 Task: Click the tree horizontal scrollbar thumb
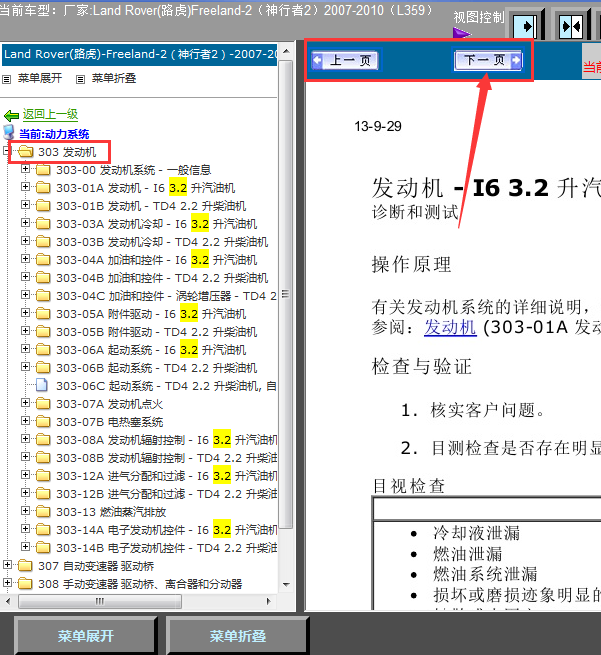click(x=100, y=602)
